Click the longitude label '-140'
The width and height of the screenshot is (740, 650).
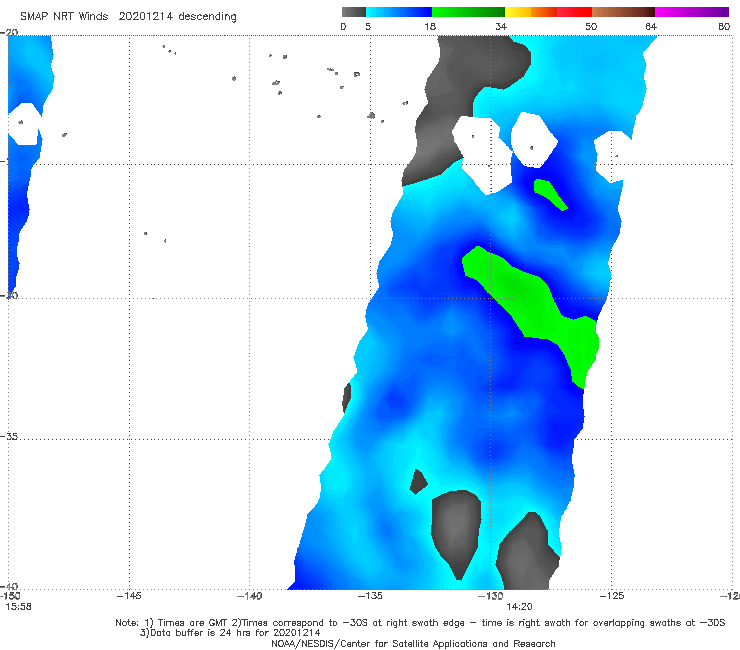click(250, 596)
